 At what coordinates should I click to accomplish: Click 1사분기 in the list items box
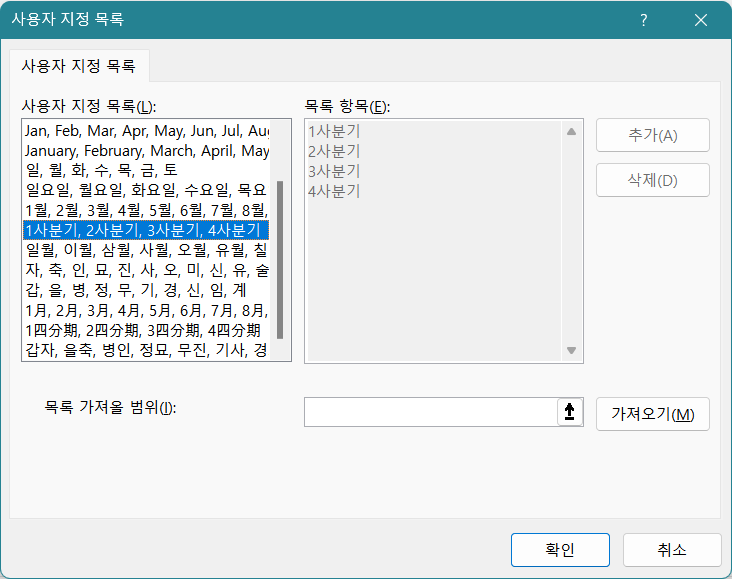click(334, 131)
